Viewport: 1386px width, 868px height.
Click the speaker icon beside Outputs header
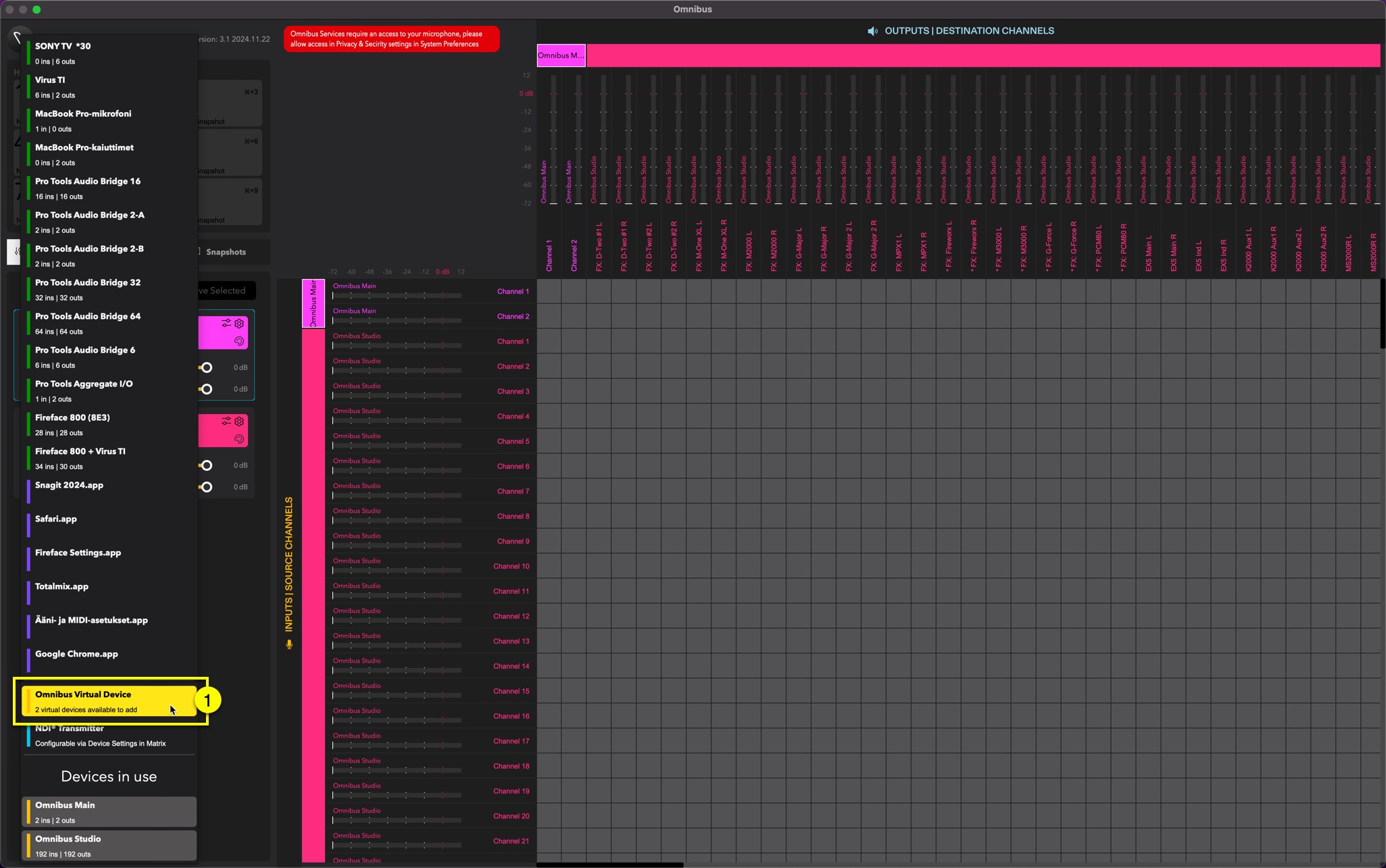pyautogui.click(x=873, y=31)
